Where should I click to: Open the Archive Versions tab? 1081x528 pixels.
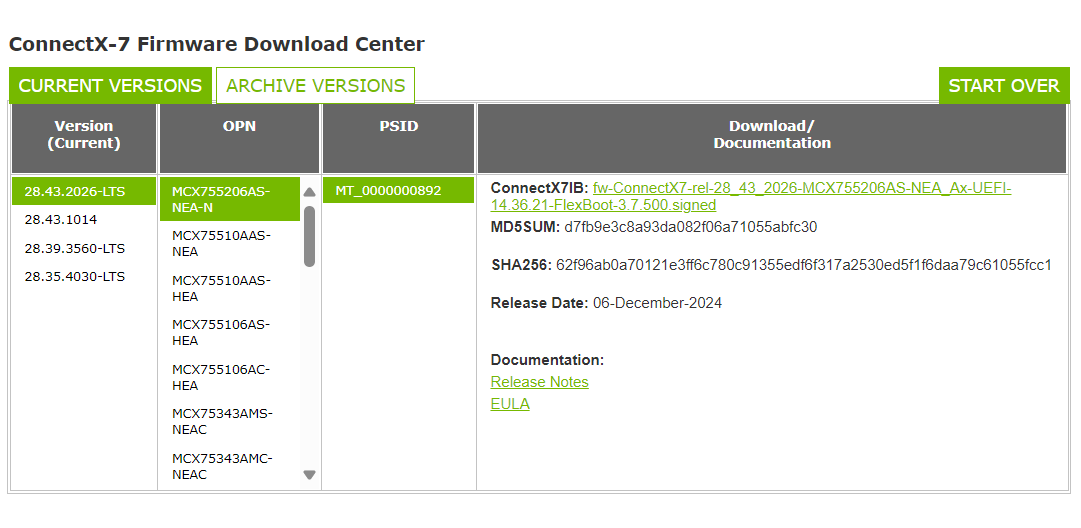coord(315,86)
